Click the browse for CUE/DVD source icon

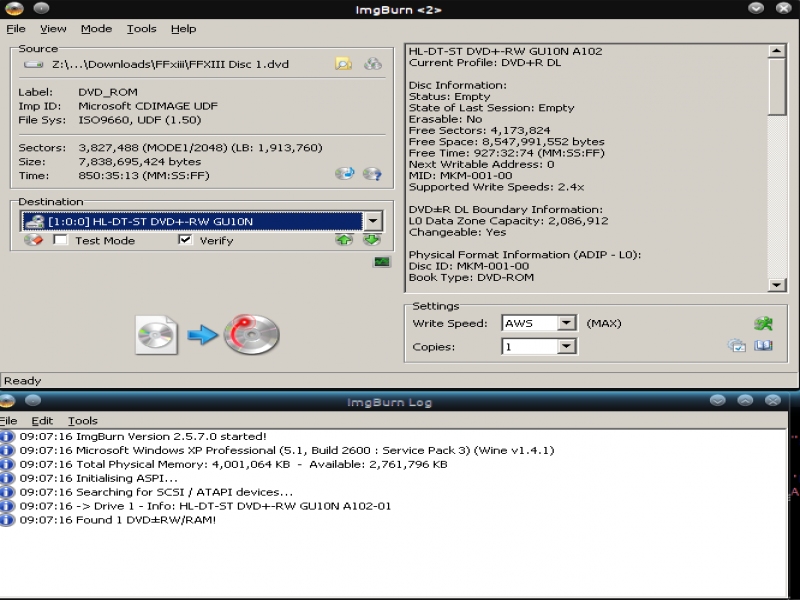[x=373, y=64]
